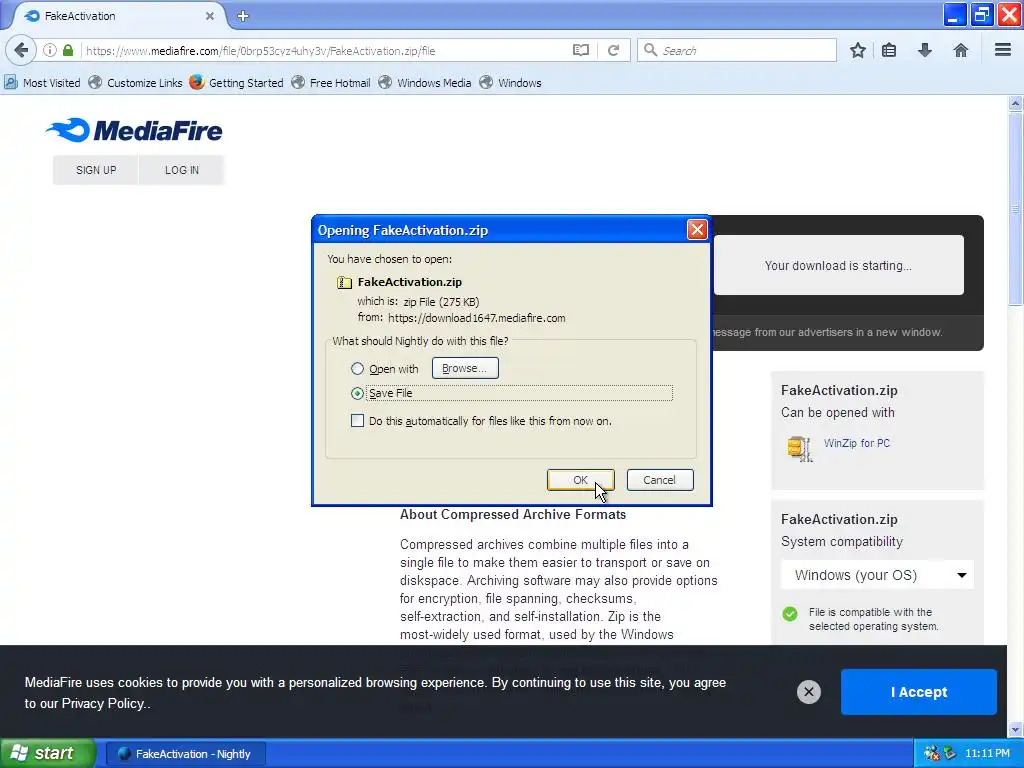Close the FakeActivation tab
Viewport: 1024px width, 768px height.
click(210, 16)
